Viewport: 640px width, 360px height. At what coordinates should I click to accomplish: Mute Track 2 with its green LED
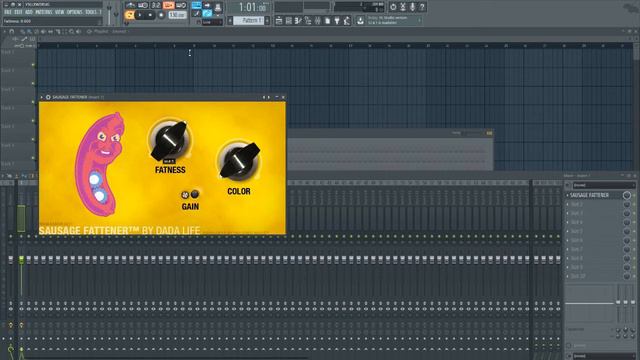tap(33, 83)
